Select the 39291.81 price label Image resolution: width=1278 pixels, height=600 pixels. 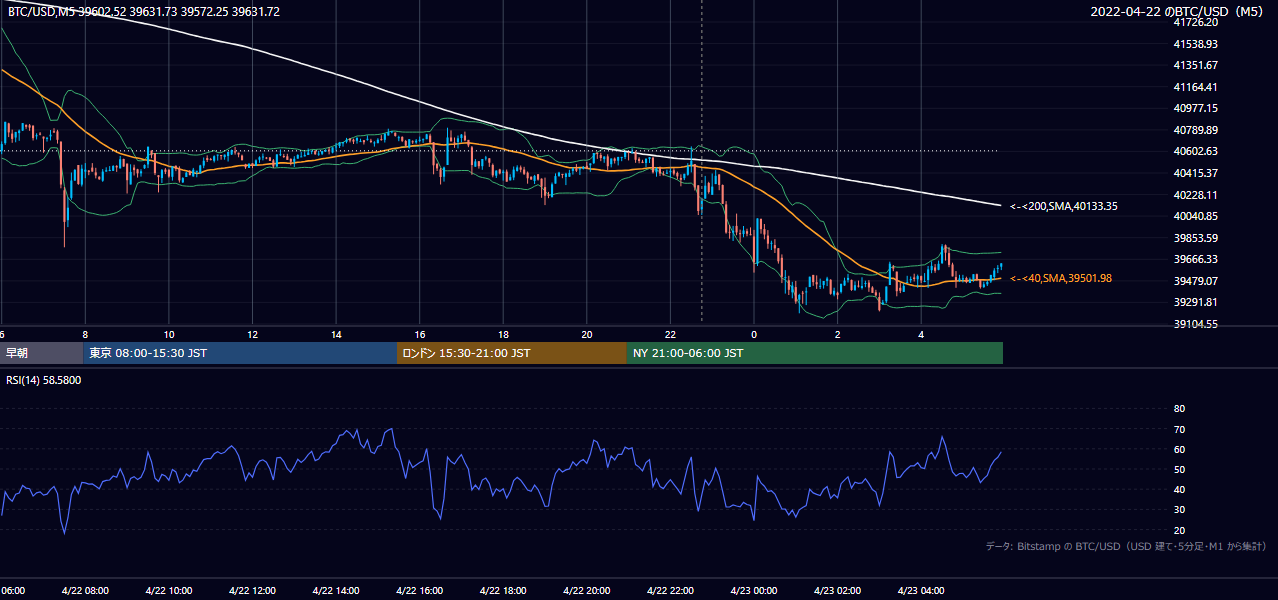pos(1195,302)
